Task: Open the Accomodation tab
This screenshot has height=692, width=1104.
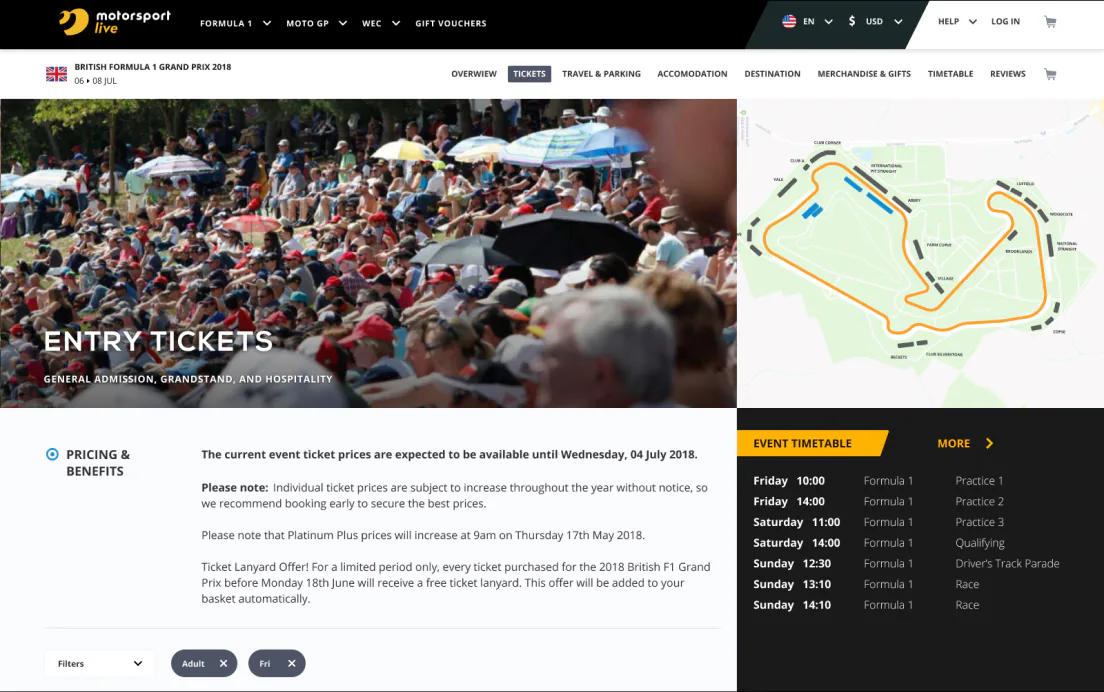Action: pyautogui.click(x=692, y=74)
